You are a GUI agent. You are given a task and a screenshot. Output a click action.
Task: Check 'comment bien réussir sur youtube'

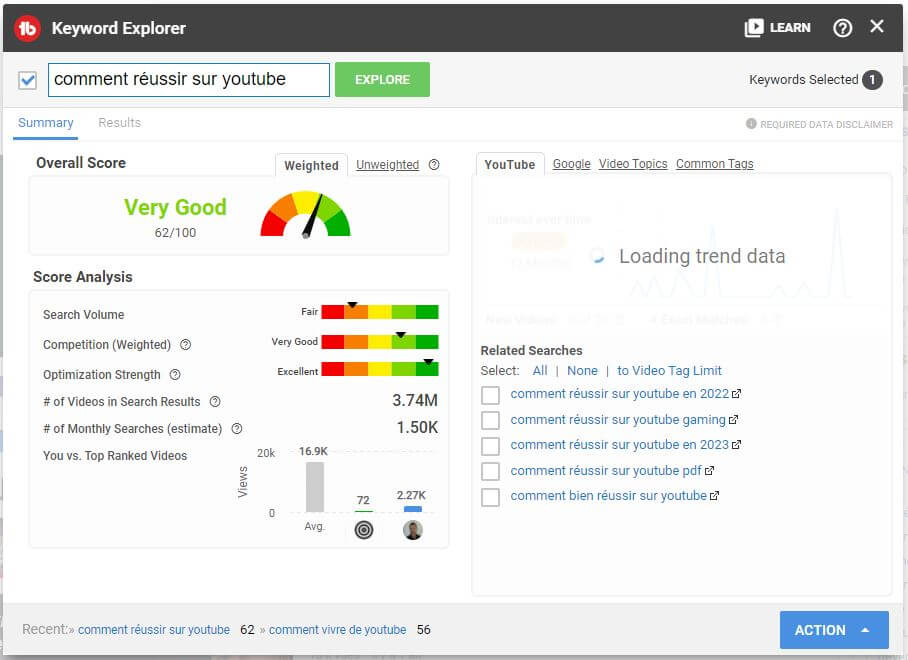490,497
